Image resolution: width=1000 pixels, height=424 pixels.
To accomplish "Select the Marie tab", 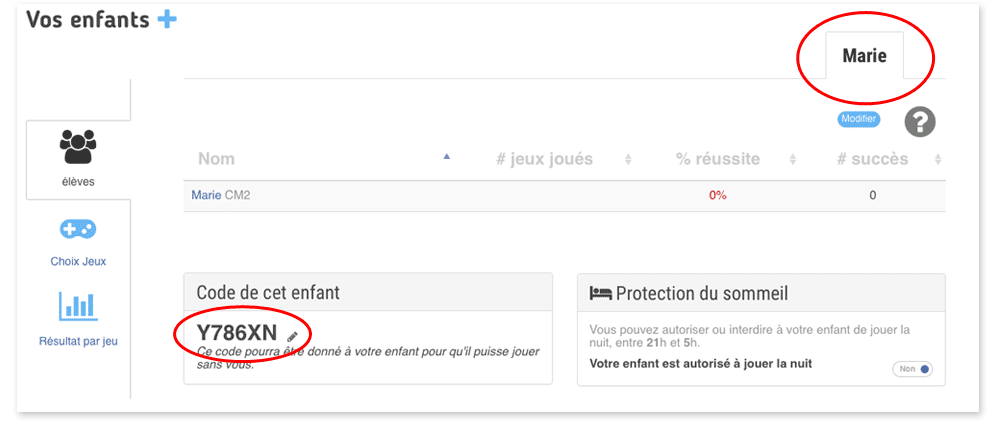I will click(864, 55).
